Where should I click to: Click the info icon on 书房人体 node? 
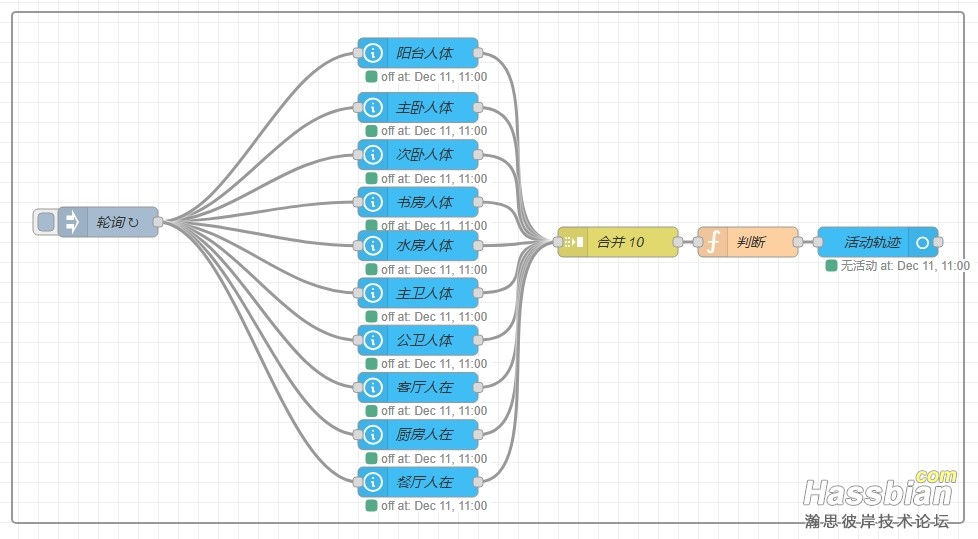coord(373,202)
